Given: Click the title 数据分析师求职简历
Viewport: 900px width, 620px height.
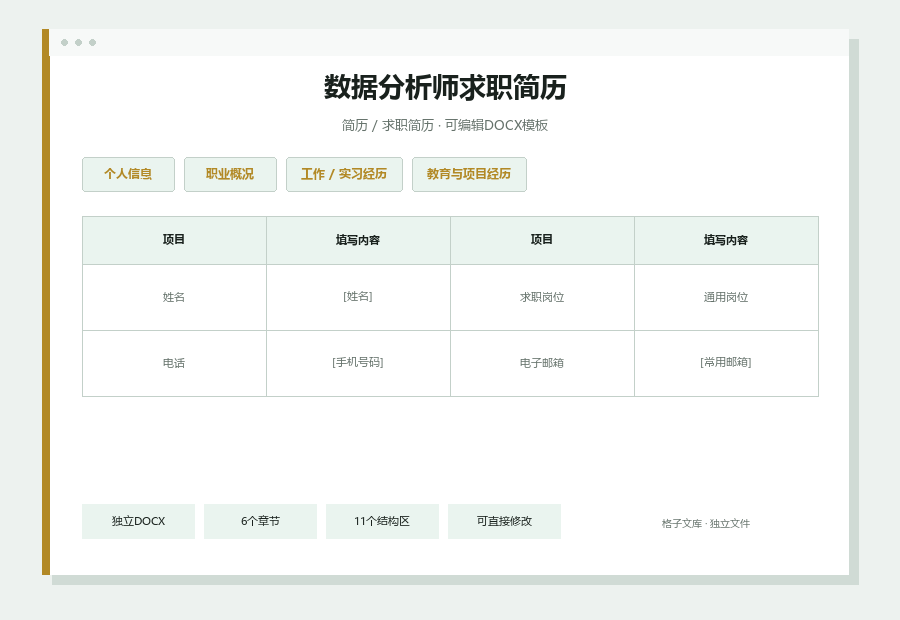Looking at the screenshot, I should pos(445,87).
